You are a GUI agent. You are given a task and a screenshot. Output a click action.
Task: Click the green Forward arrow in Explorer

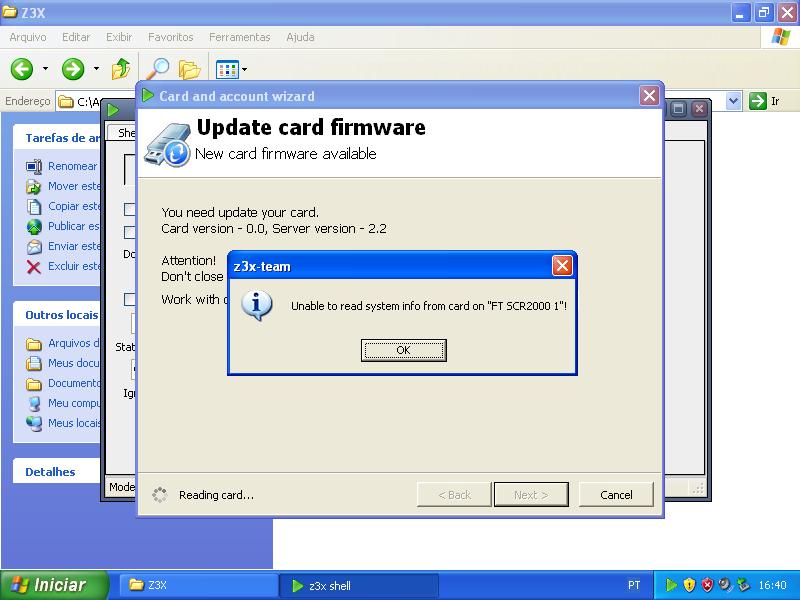click(73, 69)
